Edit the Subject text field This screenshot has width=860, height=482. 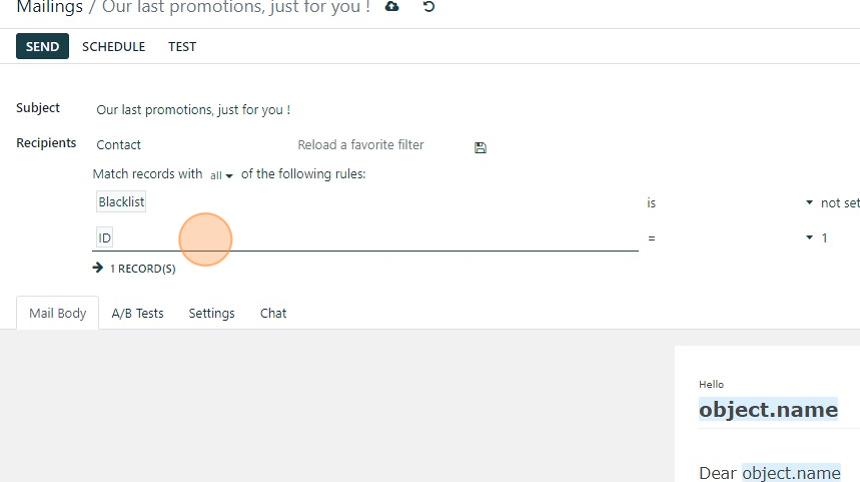click(193, 110)
